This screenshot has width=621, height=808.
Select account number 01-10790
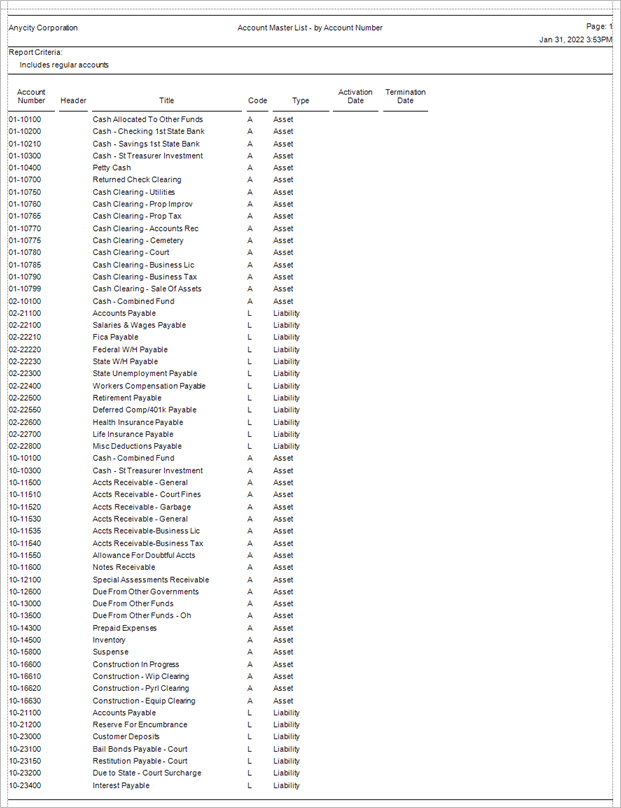tap(25, 277)
